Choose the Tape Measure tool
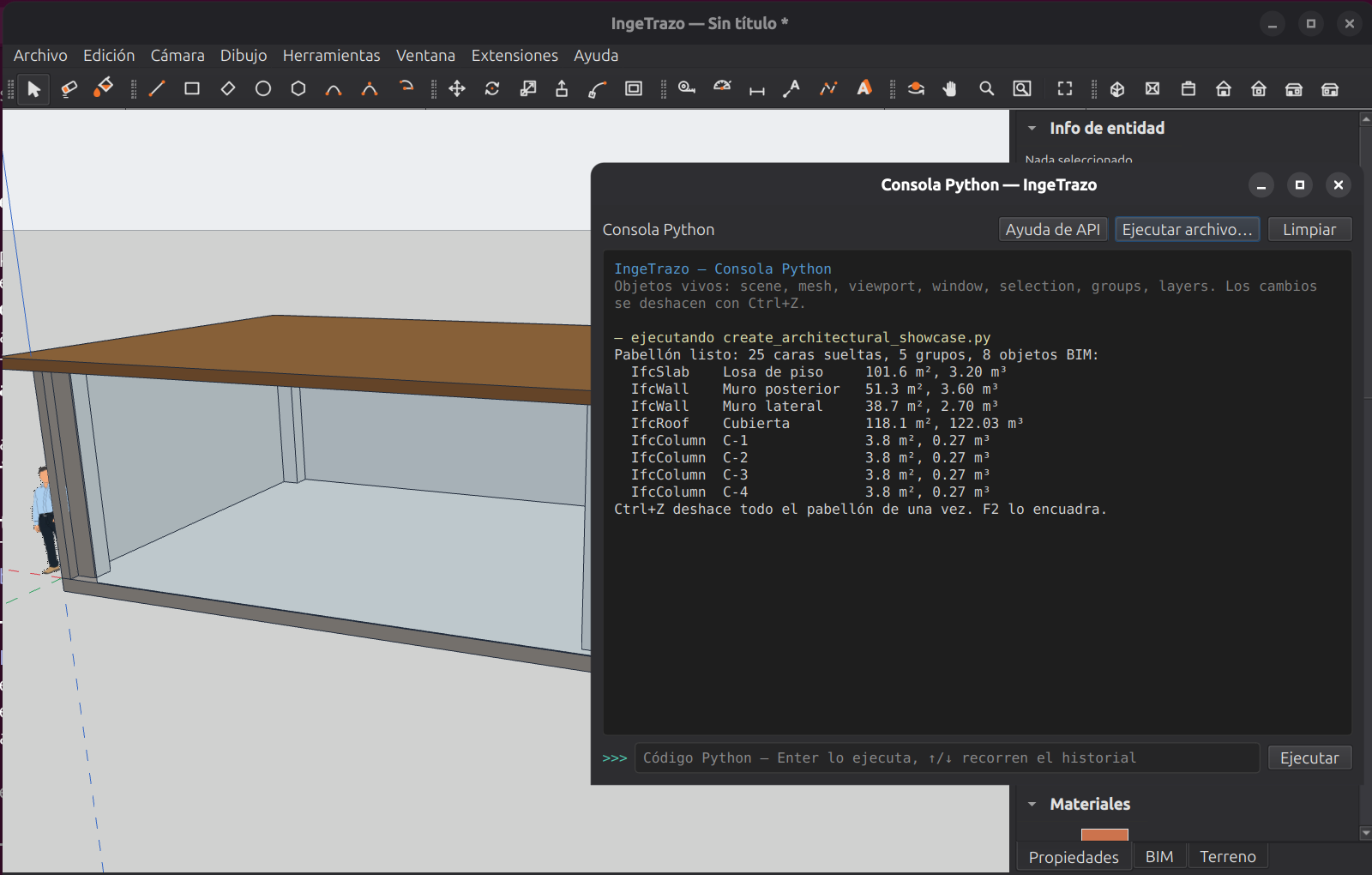This screenshot has width=1372, height=875. tap(687, 89)
